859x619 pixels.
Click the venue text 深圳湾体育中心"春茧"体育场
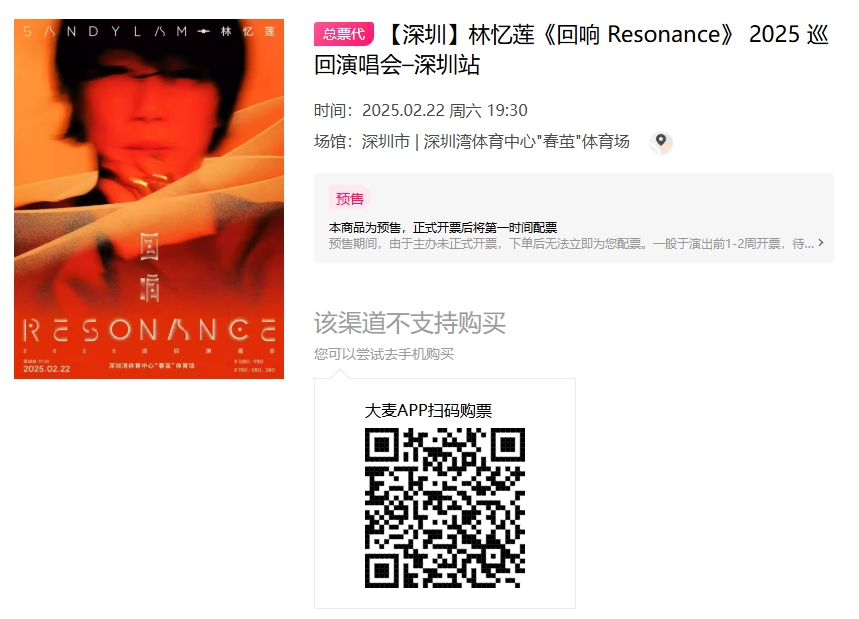[x=526, y=142]
